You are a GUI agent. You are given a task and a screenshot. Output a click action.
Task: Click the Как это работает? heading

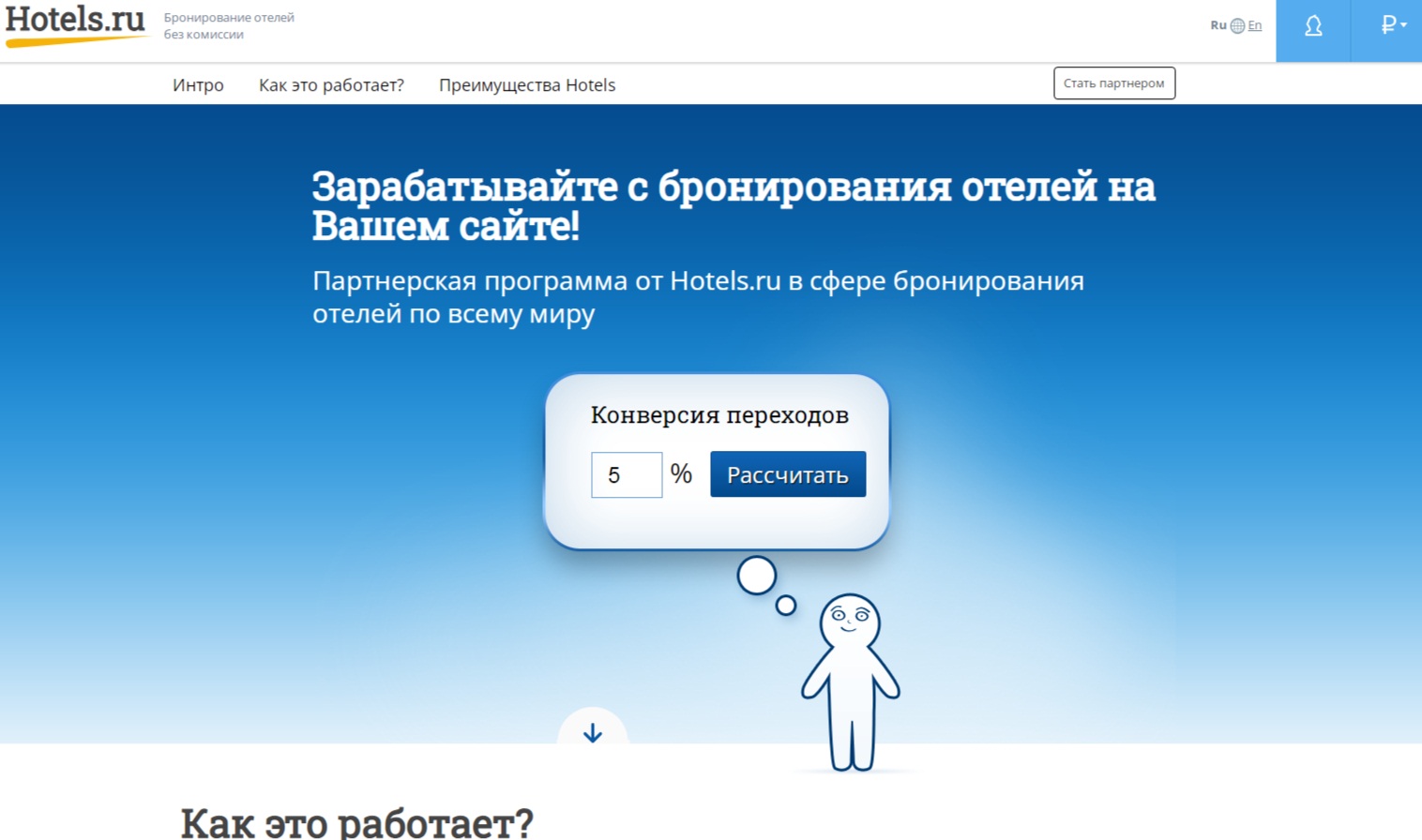[356, 822]
